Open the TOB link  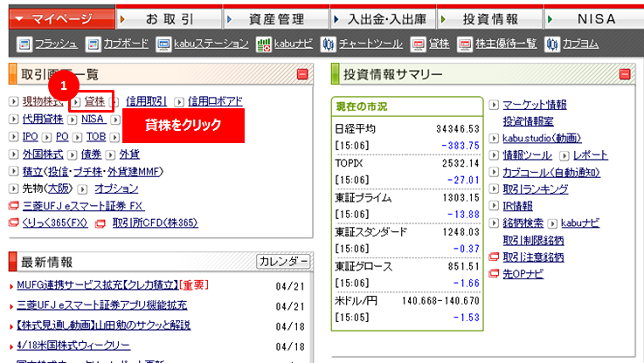[96, 136]
